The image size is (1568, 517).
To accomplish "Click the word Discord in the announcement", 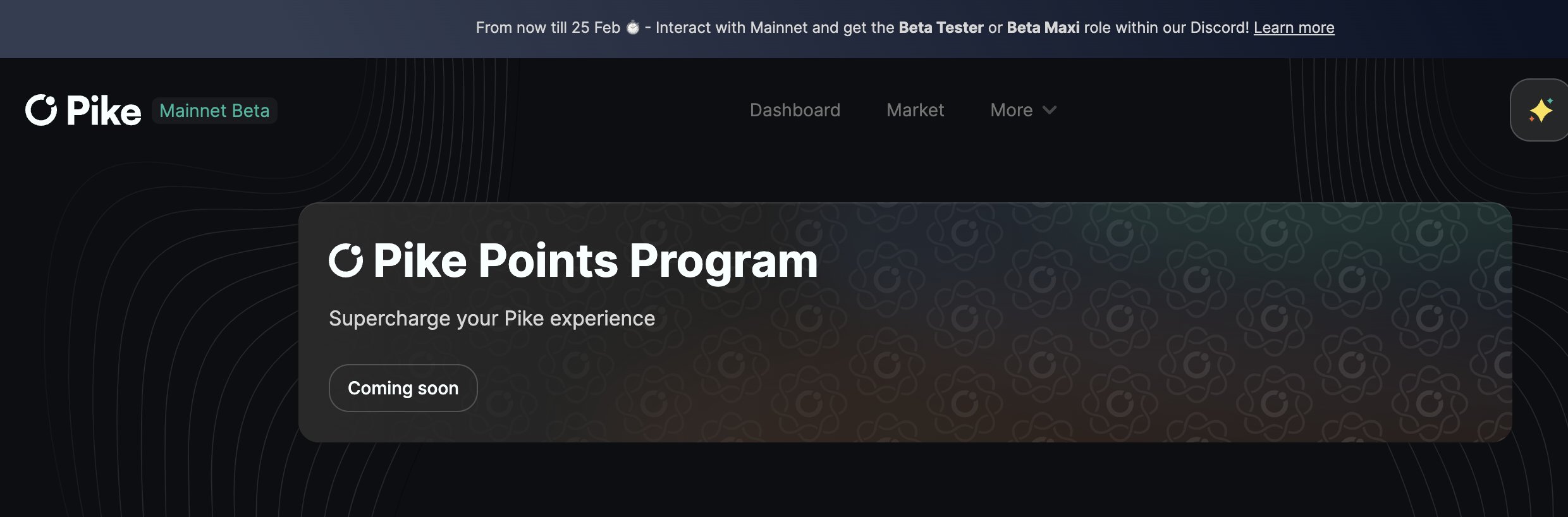I will pos(1218,28).
